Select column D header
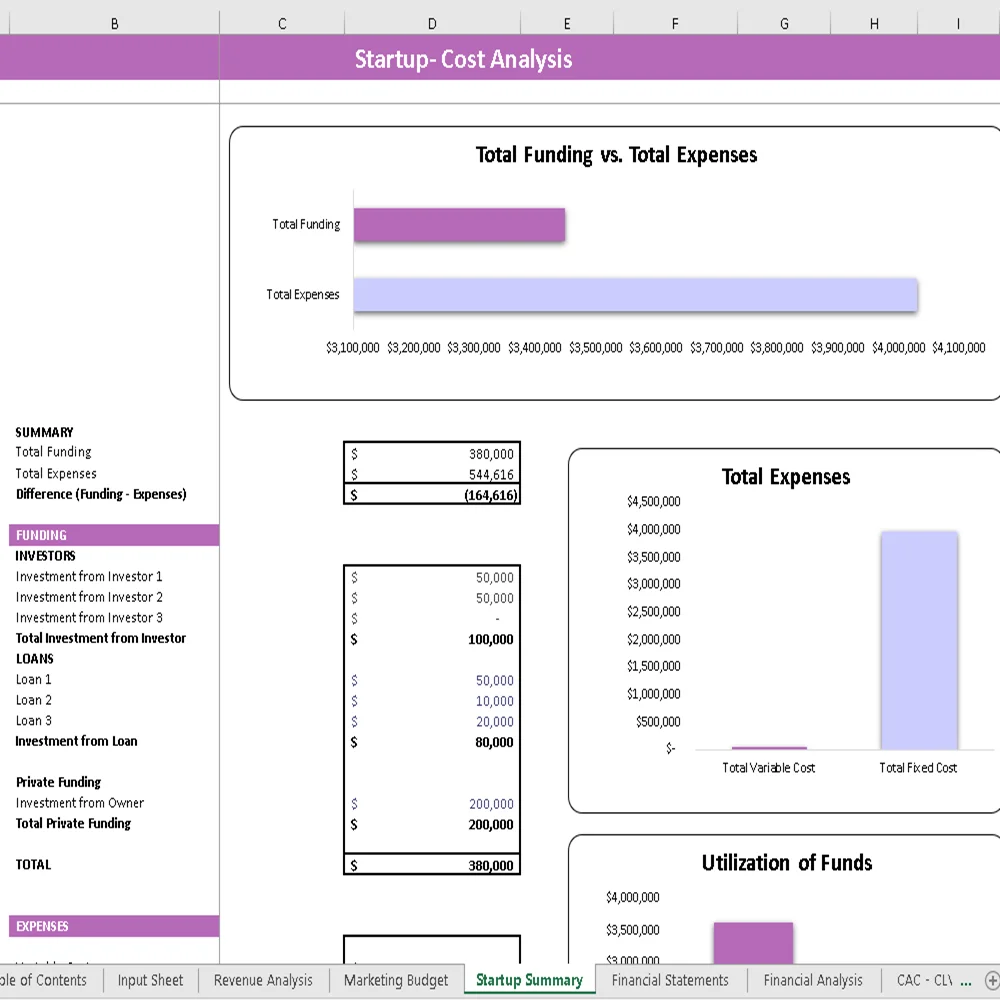 pyautogui.click(x=432, y=22)
